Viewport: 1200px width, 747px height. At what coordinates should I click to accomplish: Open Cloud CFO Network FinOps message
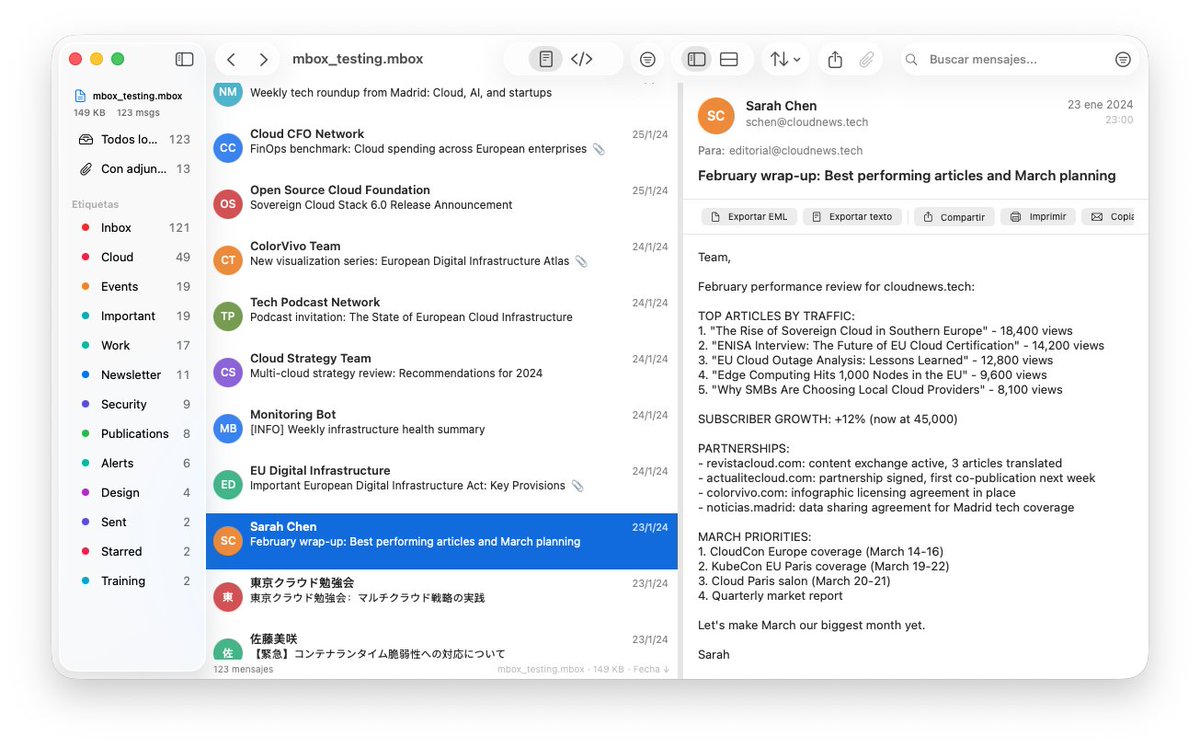click(x=441, y=148)
